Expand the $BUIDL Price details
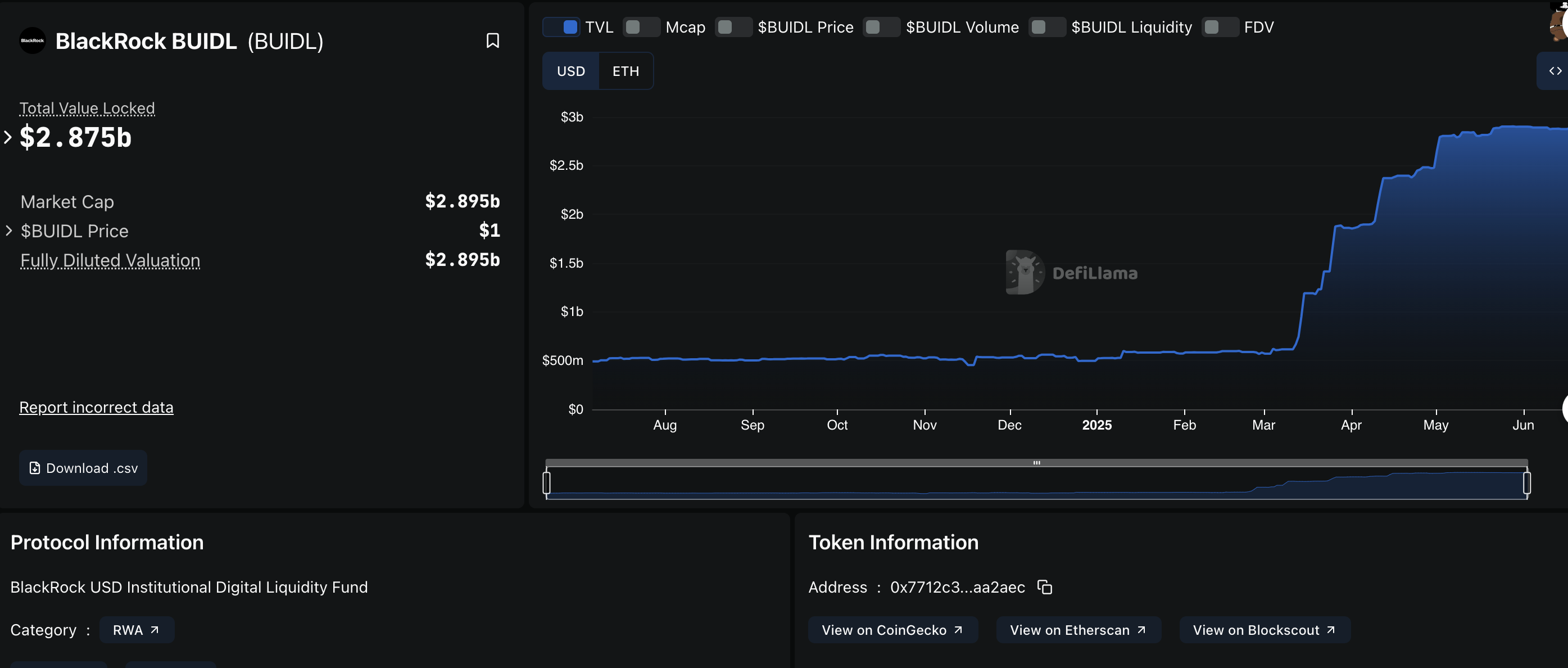 coord(9,231)
